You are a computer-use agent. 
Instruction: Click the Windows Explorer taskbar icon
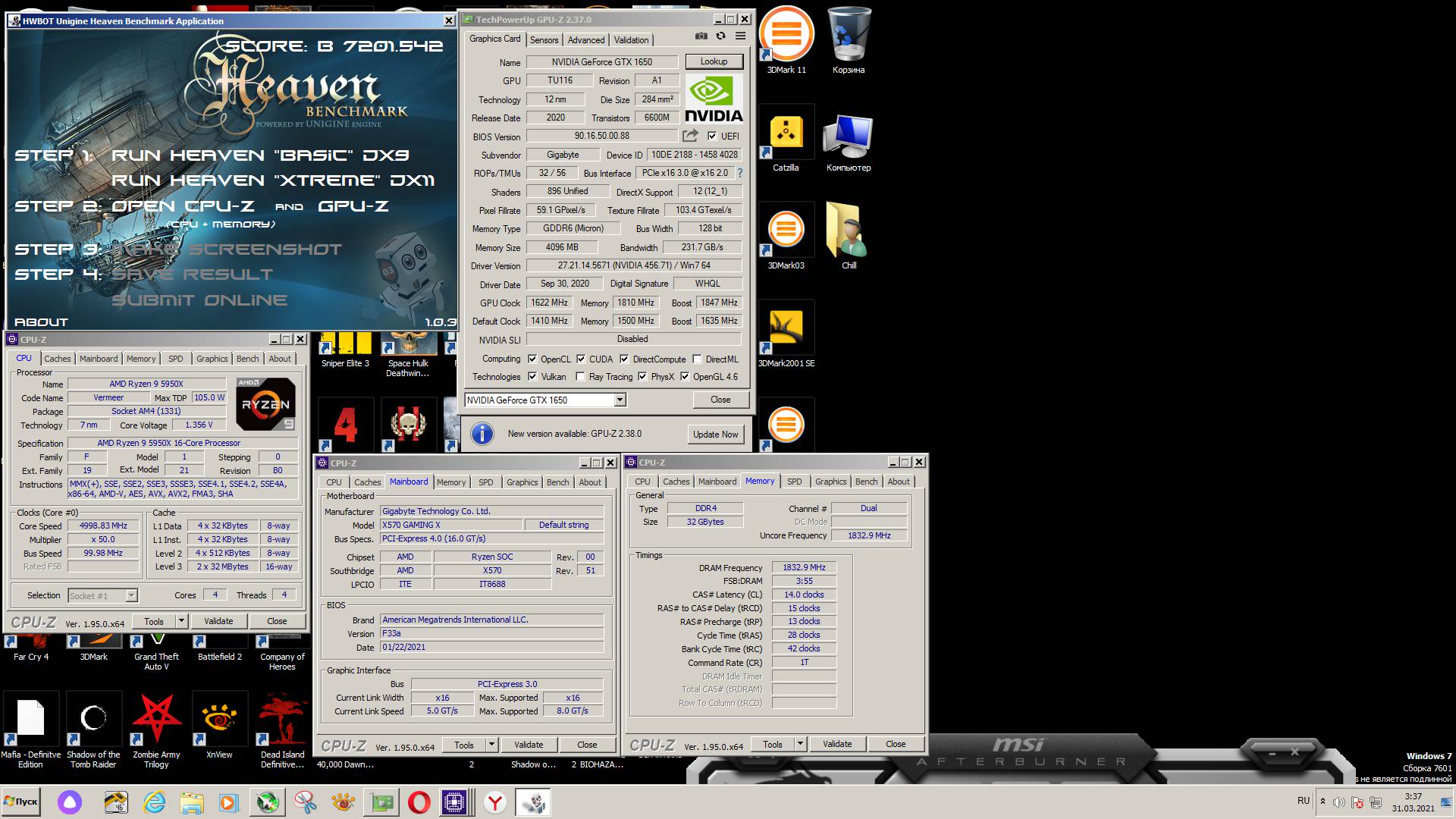click(192, 802)
